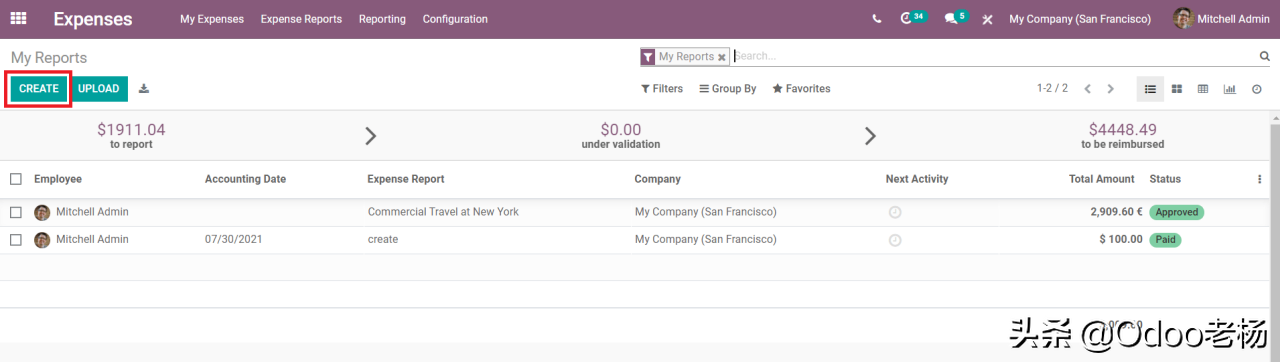Screen dimensions: 1280x362
Task: Switch to kanban view icon
Action: pos(1177,89)
